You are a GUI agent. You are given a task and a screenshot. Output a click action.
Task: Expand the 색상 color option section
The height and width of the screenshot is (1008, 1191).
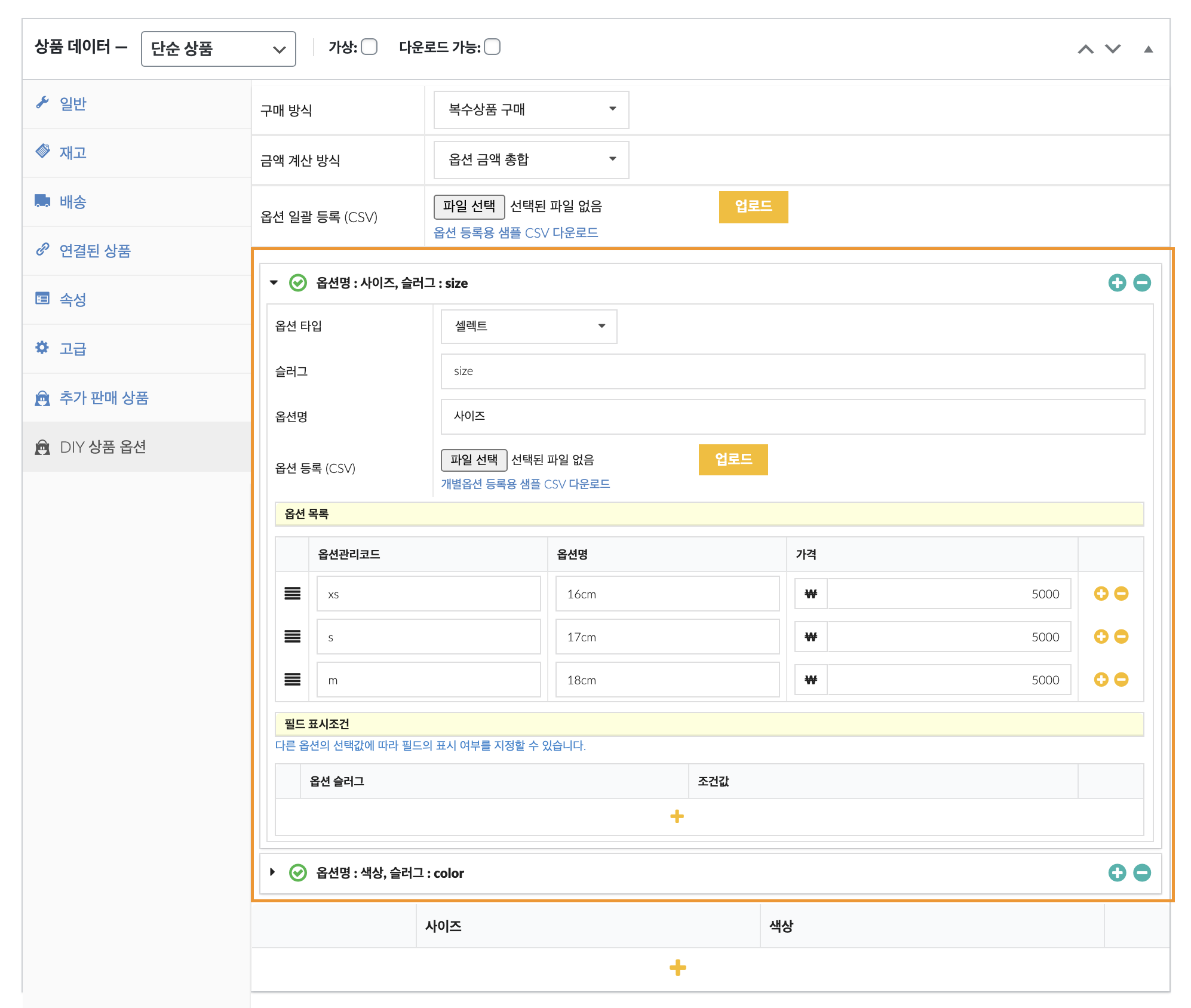(273, 872)
